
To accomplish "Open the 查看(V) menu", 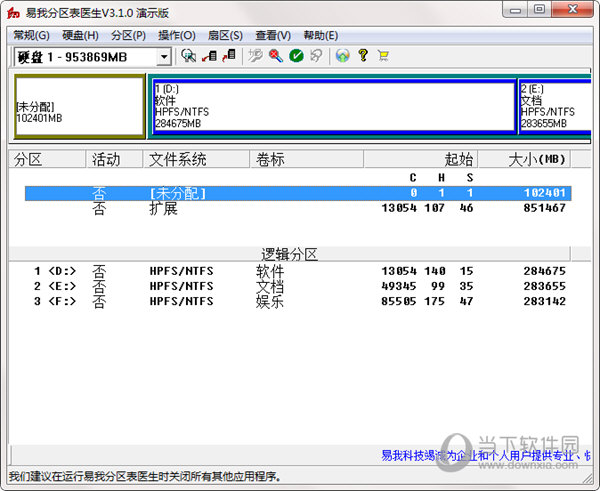I will (273, 36).
